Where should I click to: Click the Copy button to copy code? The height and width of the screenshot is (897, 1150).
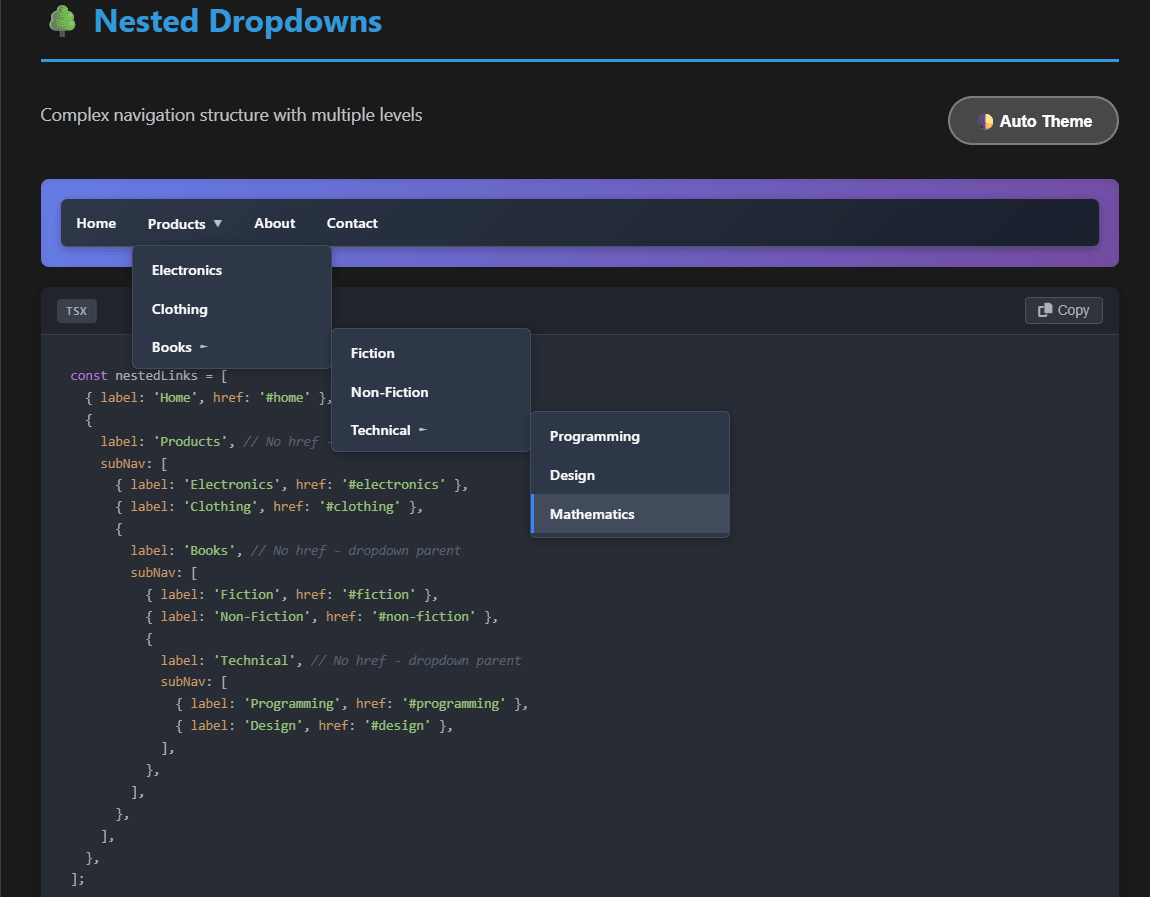(x=1063, y=310)
